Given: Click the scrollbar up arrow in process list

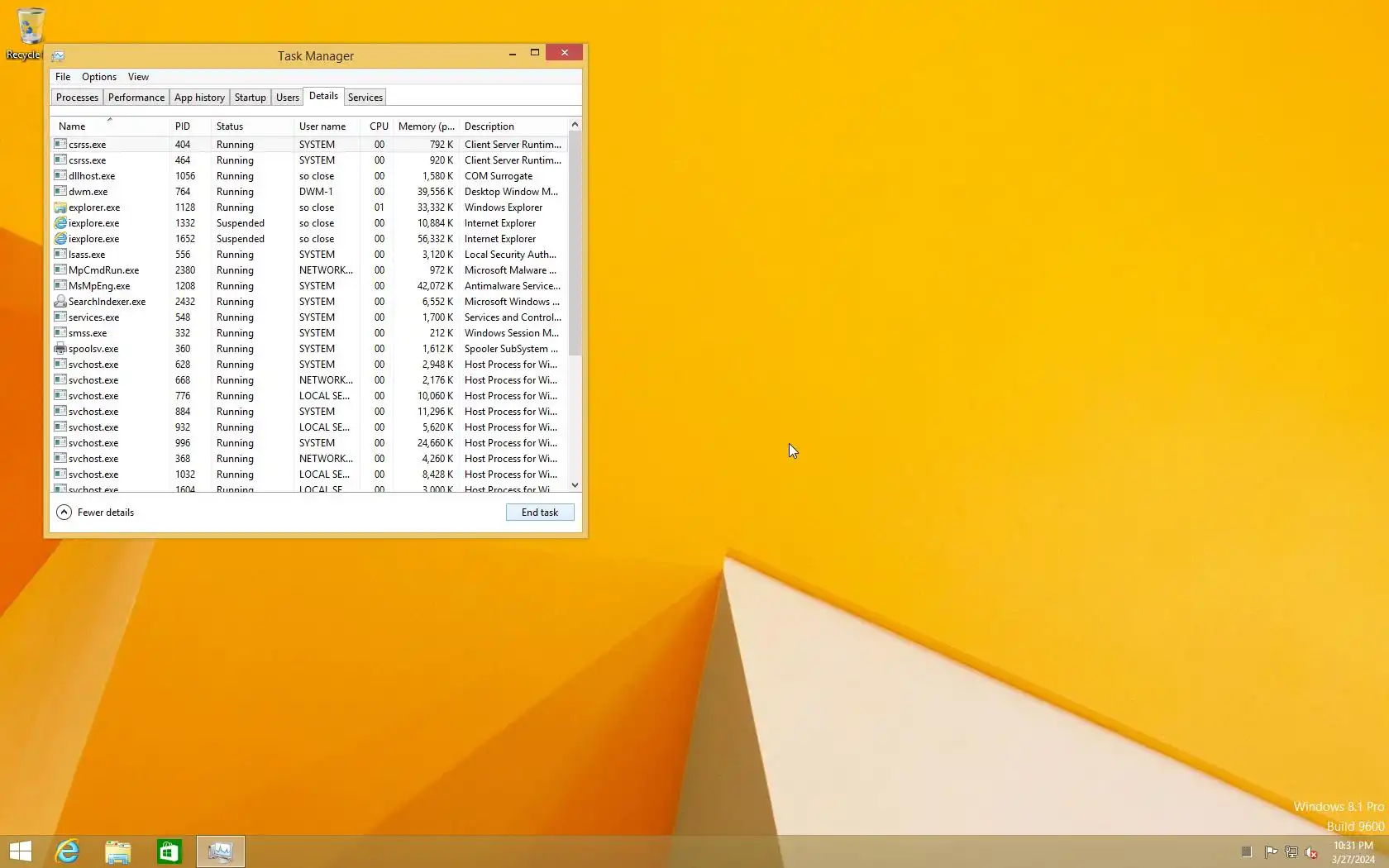Looking at the screenshot, I should [x=575, y=125].
